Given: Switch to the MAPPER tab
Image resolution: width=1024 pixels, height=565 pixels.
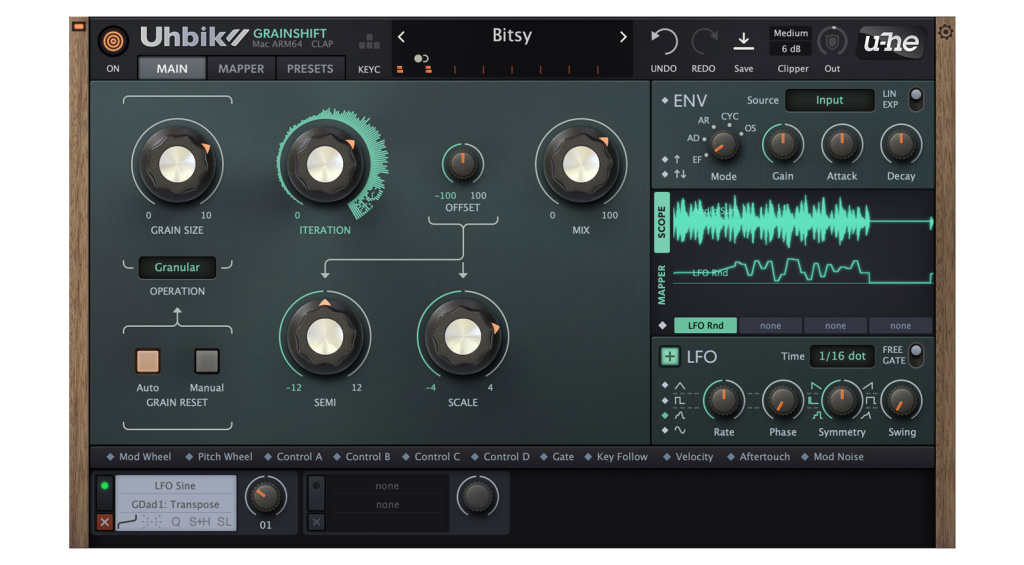Looking at the screenshot, I should point(241,69).
